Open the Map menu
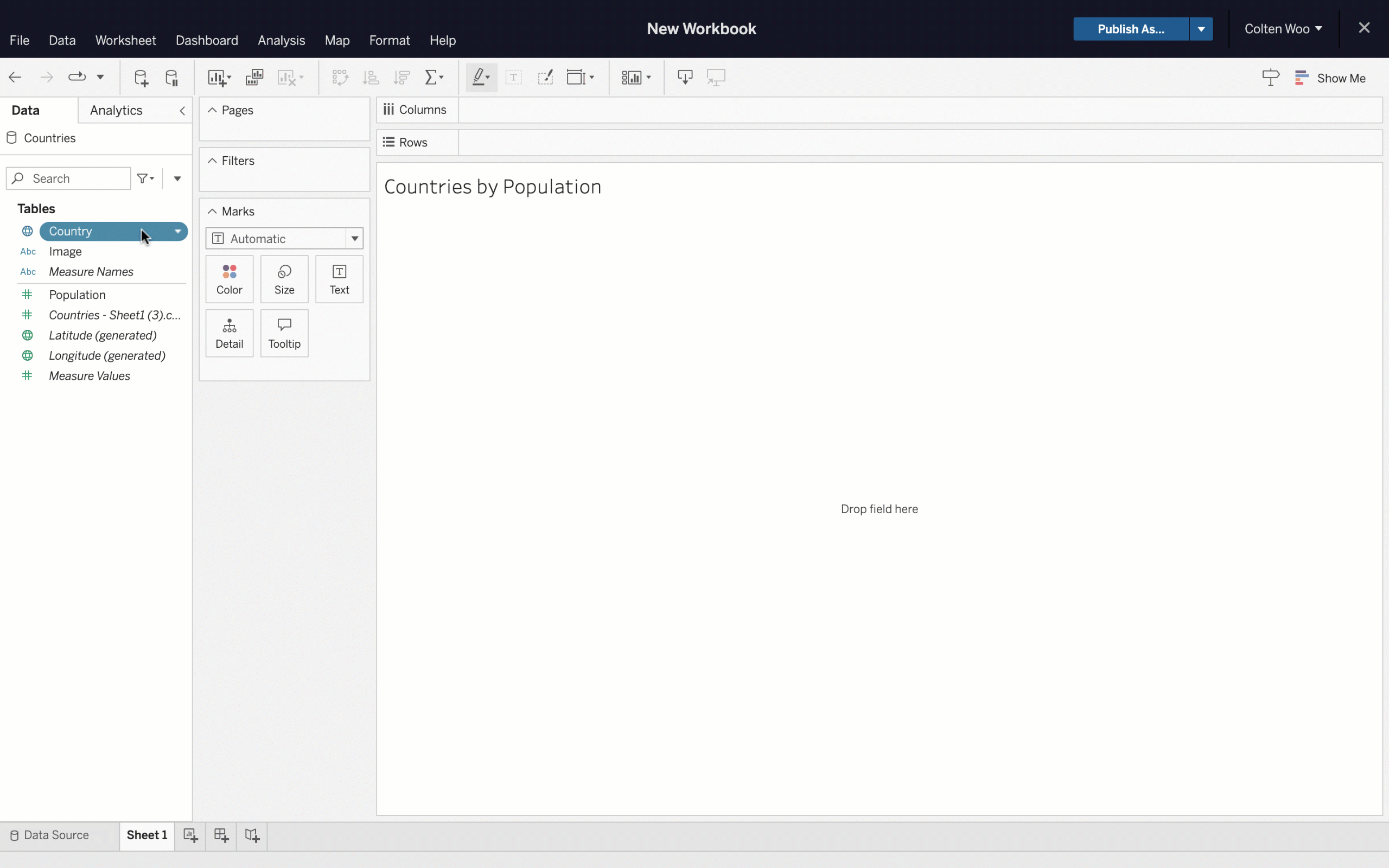Image resolution: width=1389 pixels, height=868 pixels. click(336, 40)
